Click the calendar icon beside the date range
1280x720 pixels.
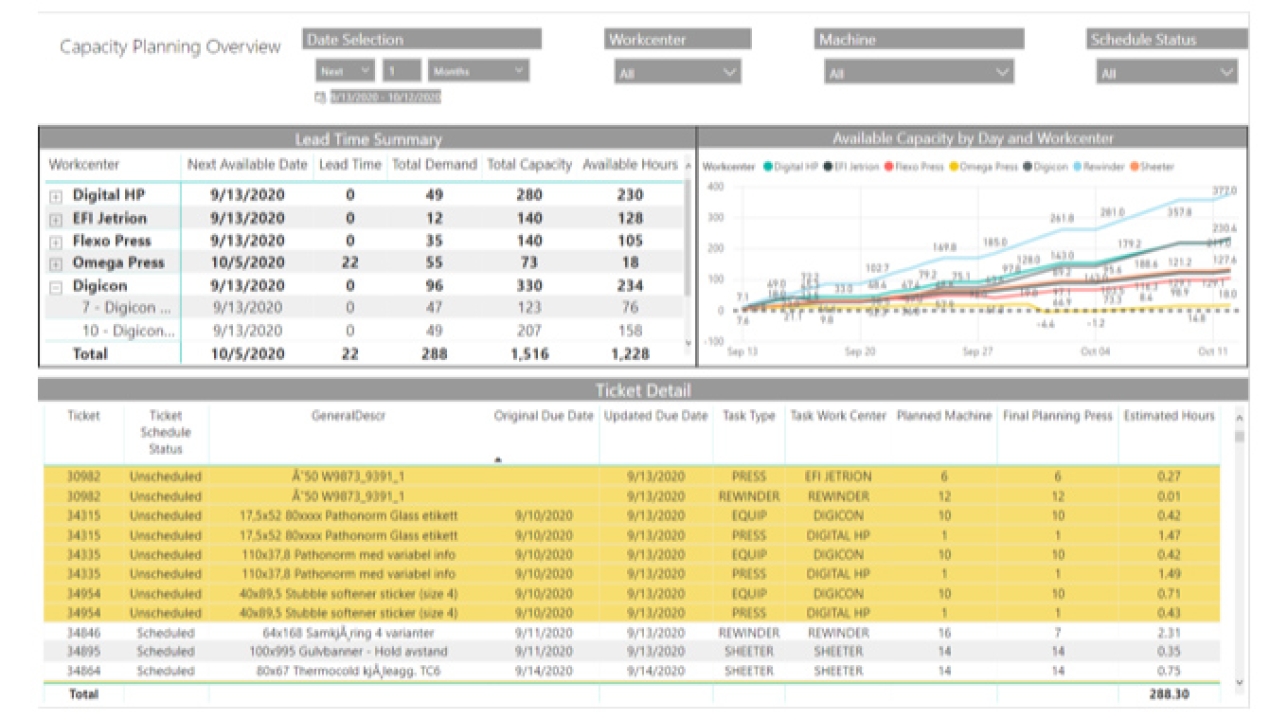point(320,98)
